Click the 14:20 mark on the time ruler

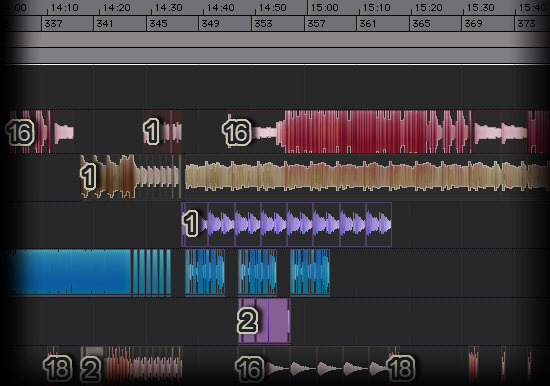click(116, 7)
